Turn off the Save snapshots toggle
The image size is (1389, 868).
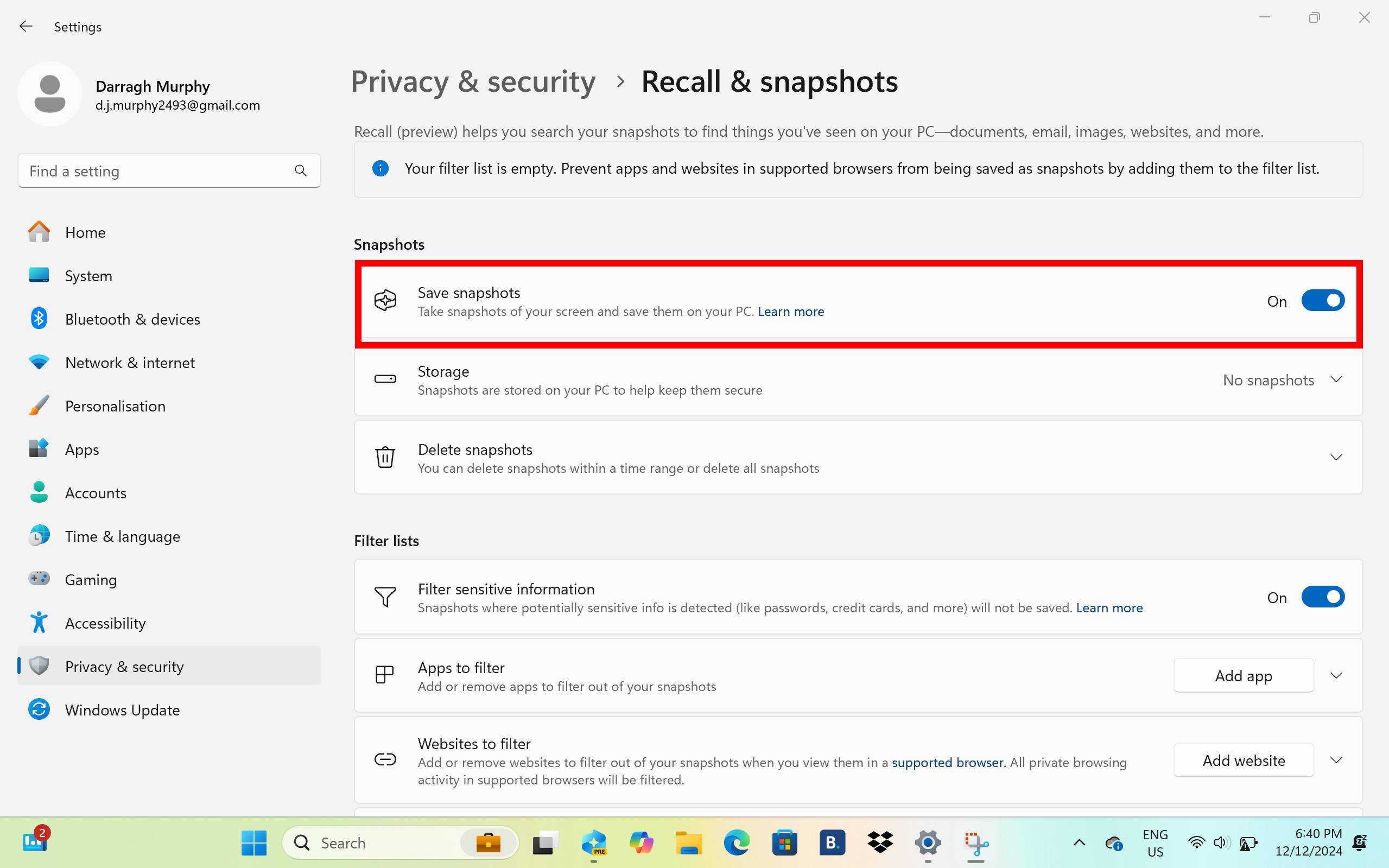coord(1322,301)
